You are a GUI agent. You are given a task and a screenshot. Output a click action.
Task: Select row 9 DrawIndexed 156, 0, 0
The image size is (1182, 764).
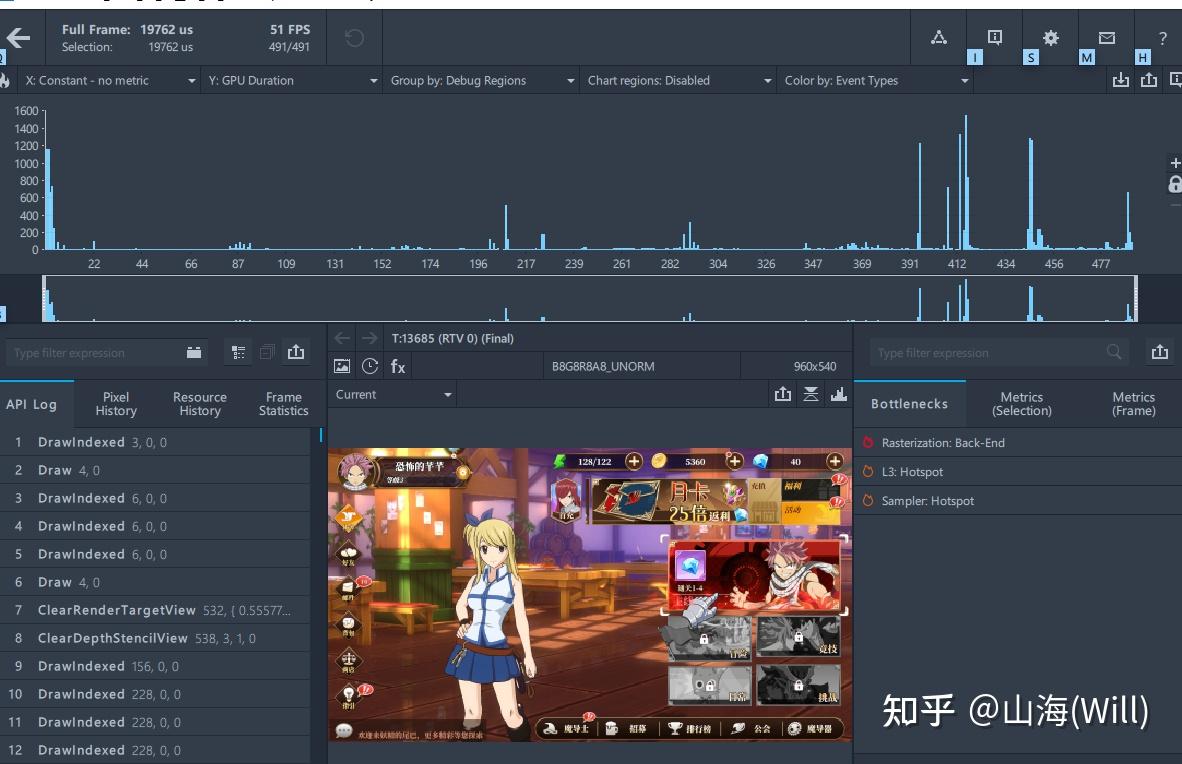coord(155,666)
